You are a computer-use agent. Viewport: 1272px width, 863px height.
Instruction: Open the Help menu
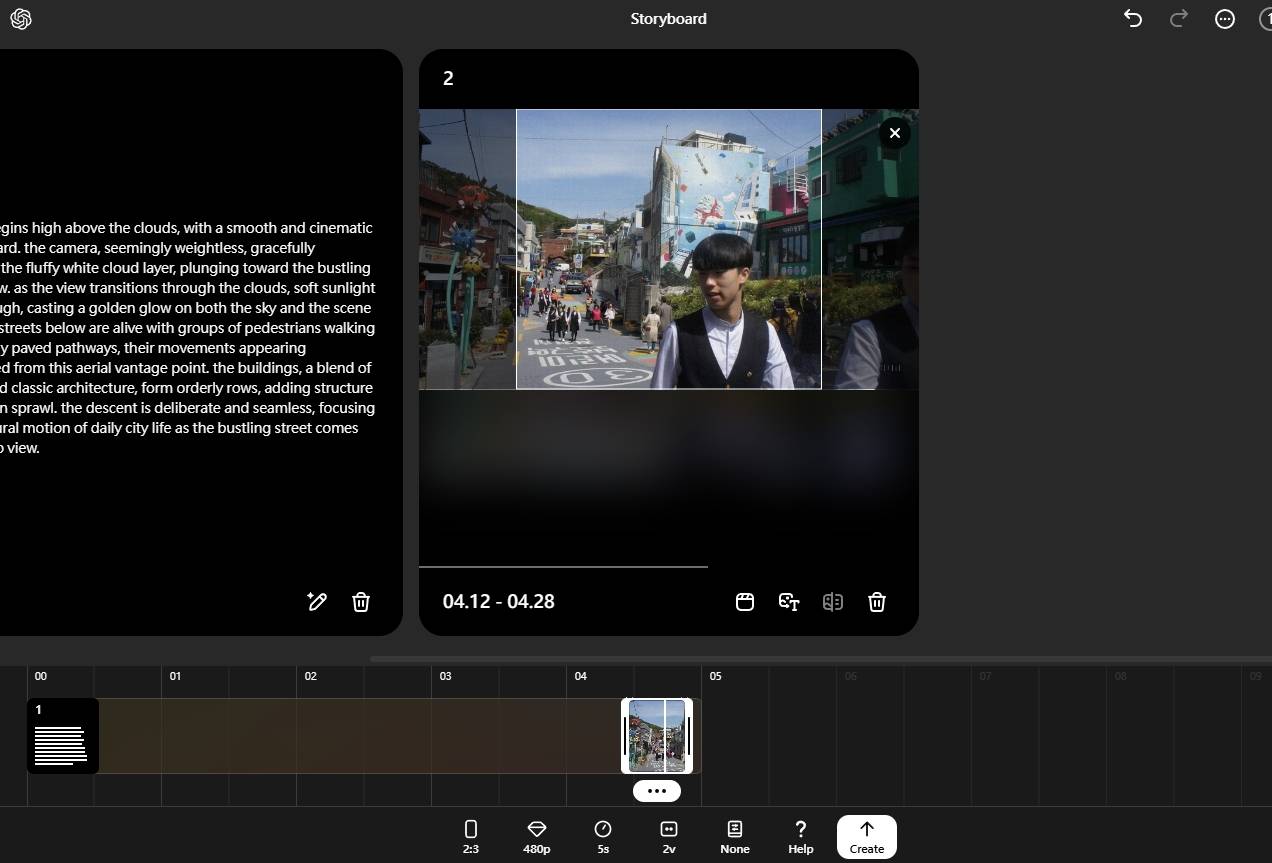click(801, 836)
